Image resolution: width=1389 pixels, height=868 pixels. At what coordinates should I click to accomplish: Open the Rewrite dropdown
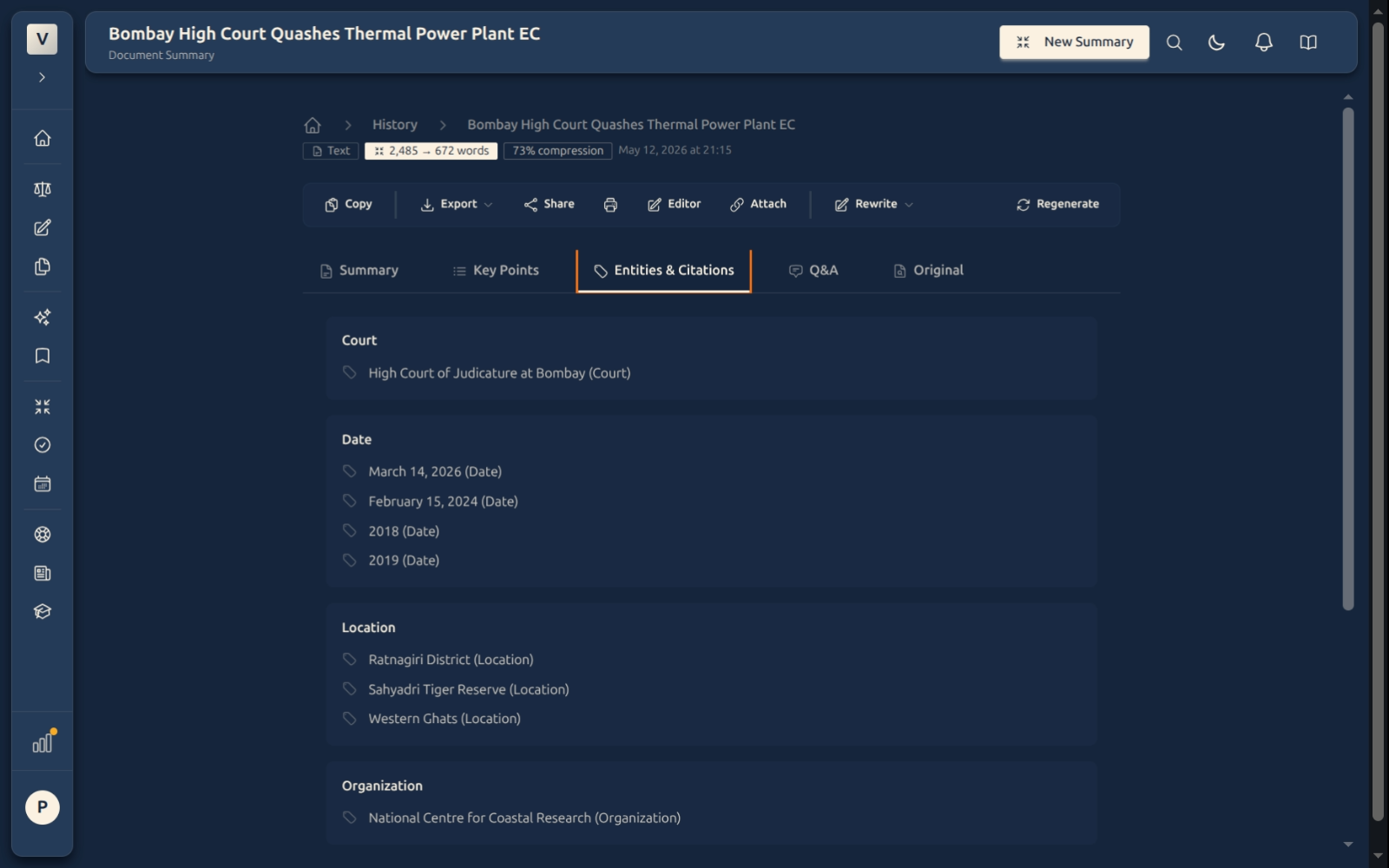coord(873,204)
